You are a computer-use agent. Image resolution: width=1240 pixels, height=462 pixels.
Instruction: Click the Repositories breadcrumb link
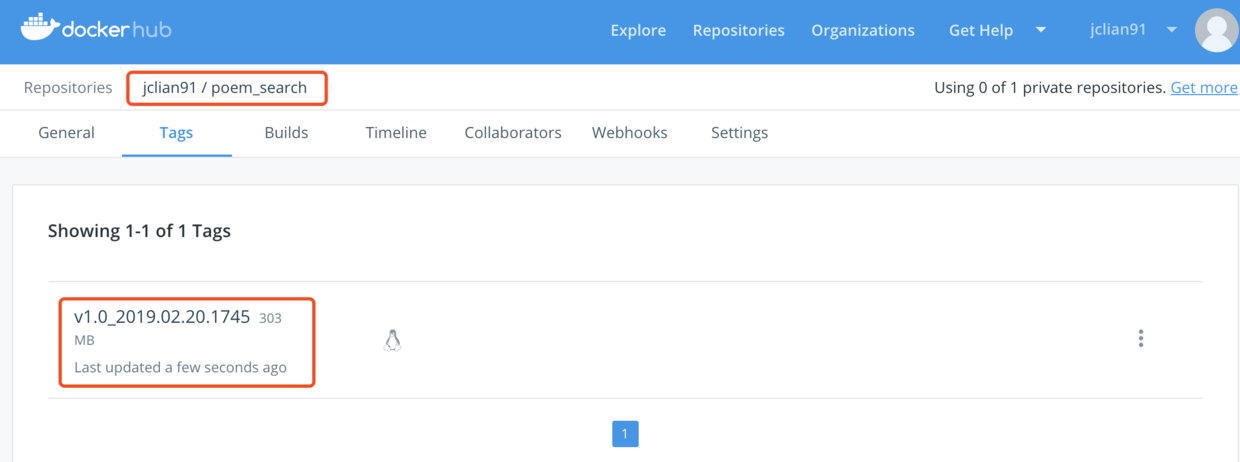68,87
